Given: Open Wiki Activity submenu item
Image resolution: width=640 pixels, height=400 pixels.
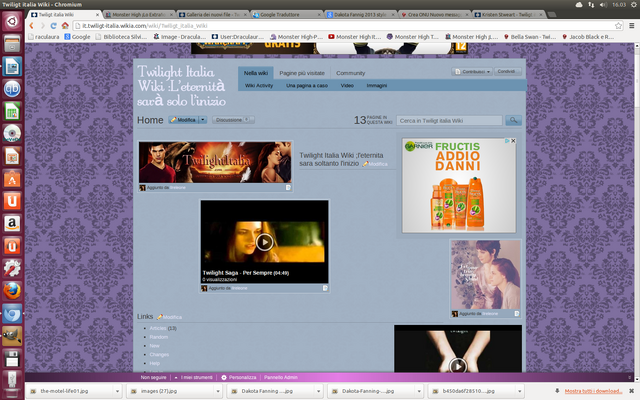Looking at the screenshot, I should pyautogui.click(x=259, y=86).
